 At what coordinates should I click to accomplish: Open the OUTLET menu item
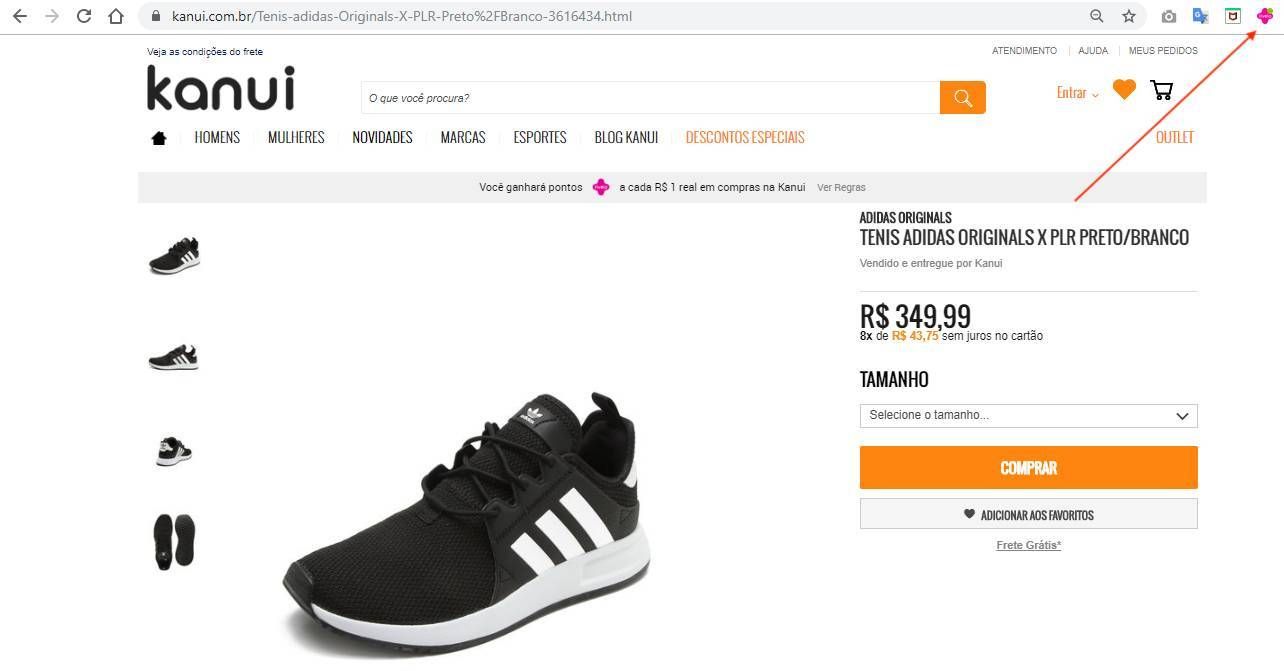coord(1175,138)
